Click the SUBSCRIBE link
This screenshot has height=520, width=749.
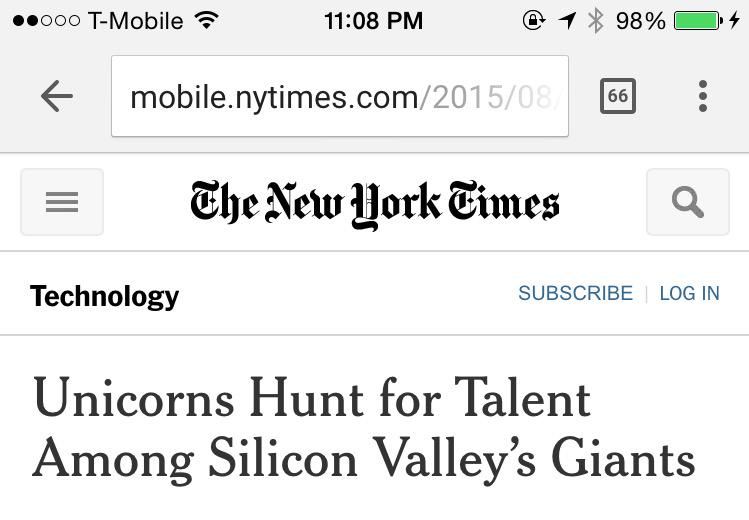(575, 293)
